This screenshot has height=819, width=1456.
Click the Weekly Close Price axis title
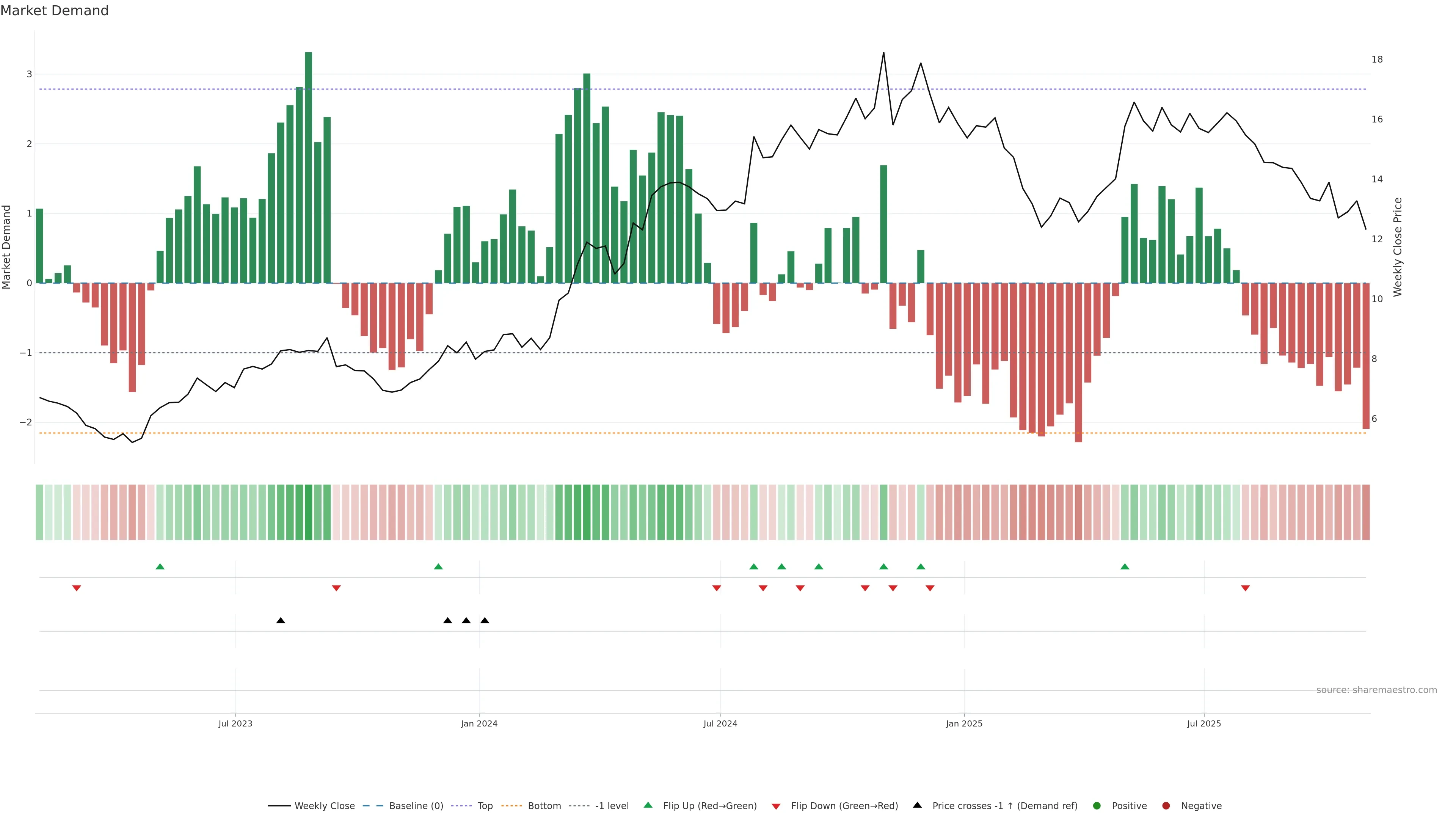(1398, 247)
